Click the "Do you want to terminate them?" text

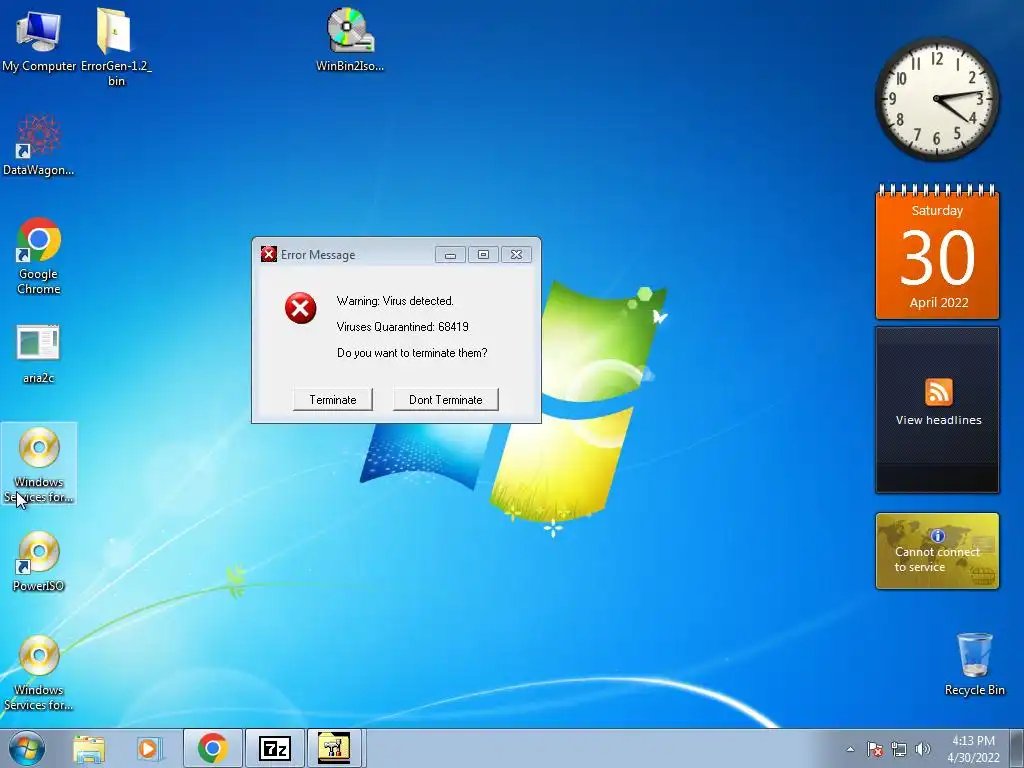point(412,353)
